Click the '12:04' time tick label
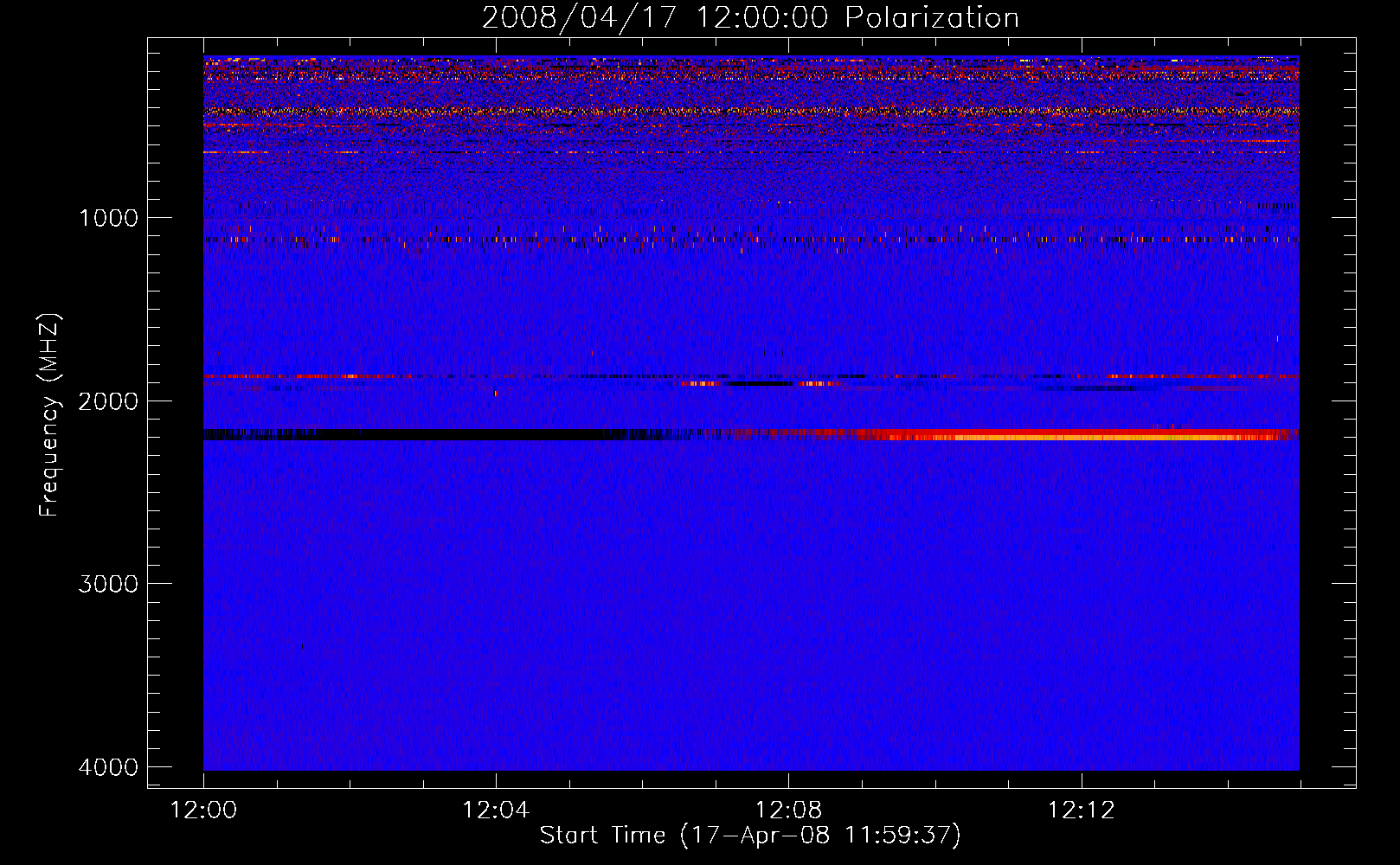The width and height of the screenshot is (1400, 865). [496, 811]
